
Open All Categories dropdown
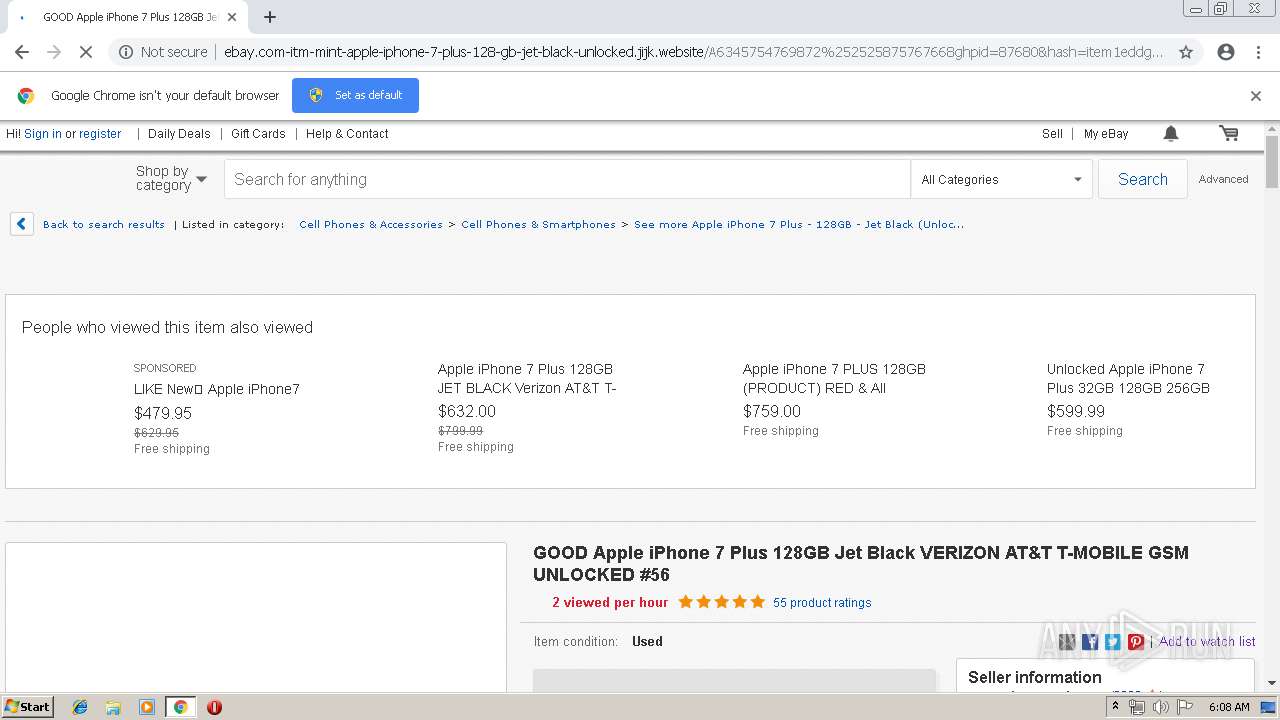(x=1001, y=179)
